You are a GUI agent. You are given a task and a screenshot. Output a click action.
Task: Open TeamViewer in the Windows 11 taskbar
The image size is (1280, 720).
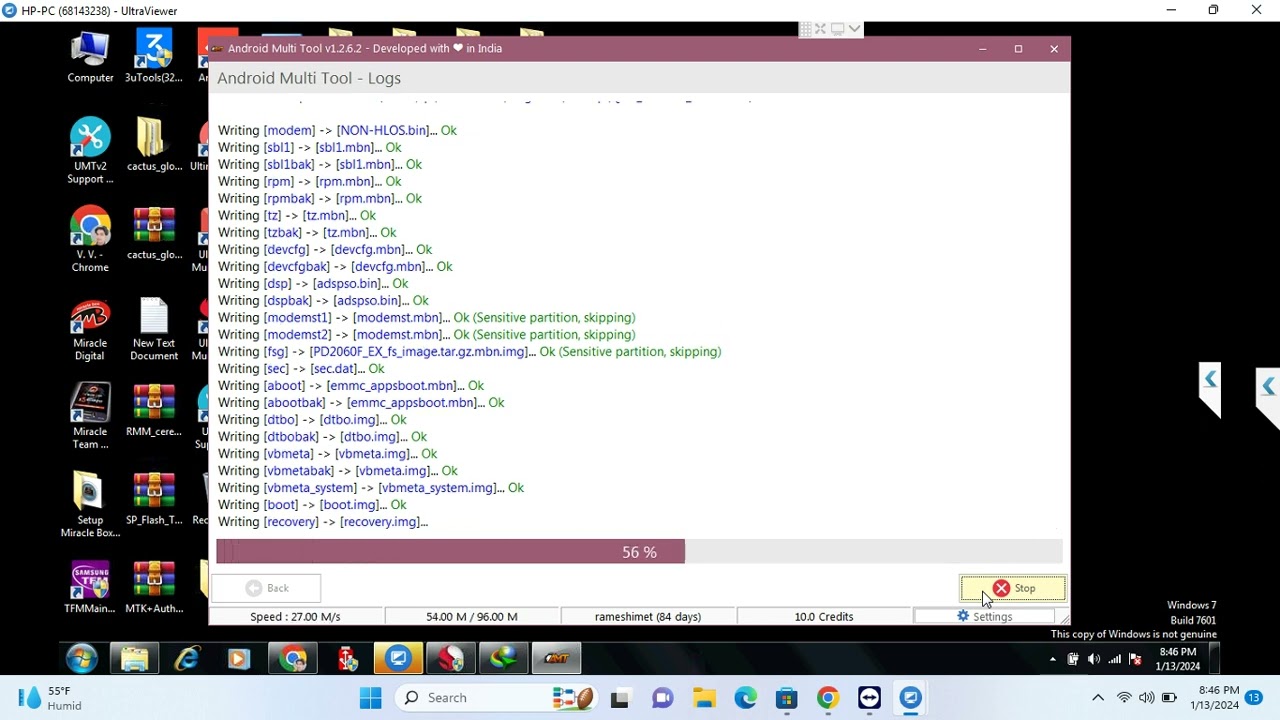(869, 698)
